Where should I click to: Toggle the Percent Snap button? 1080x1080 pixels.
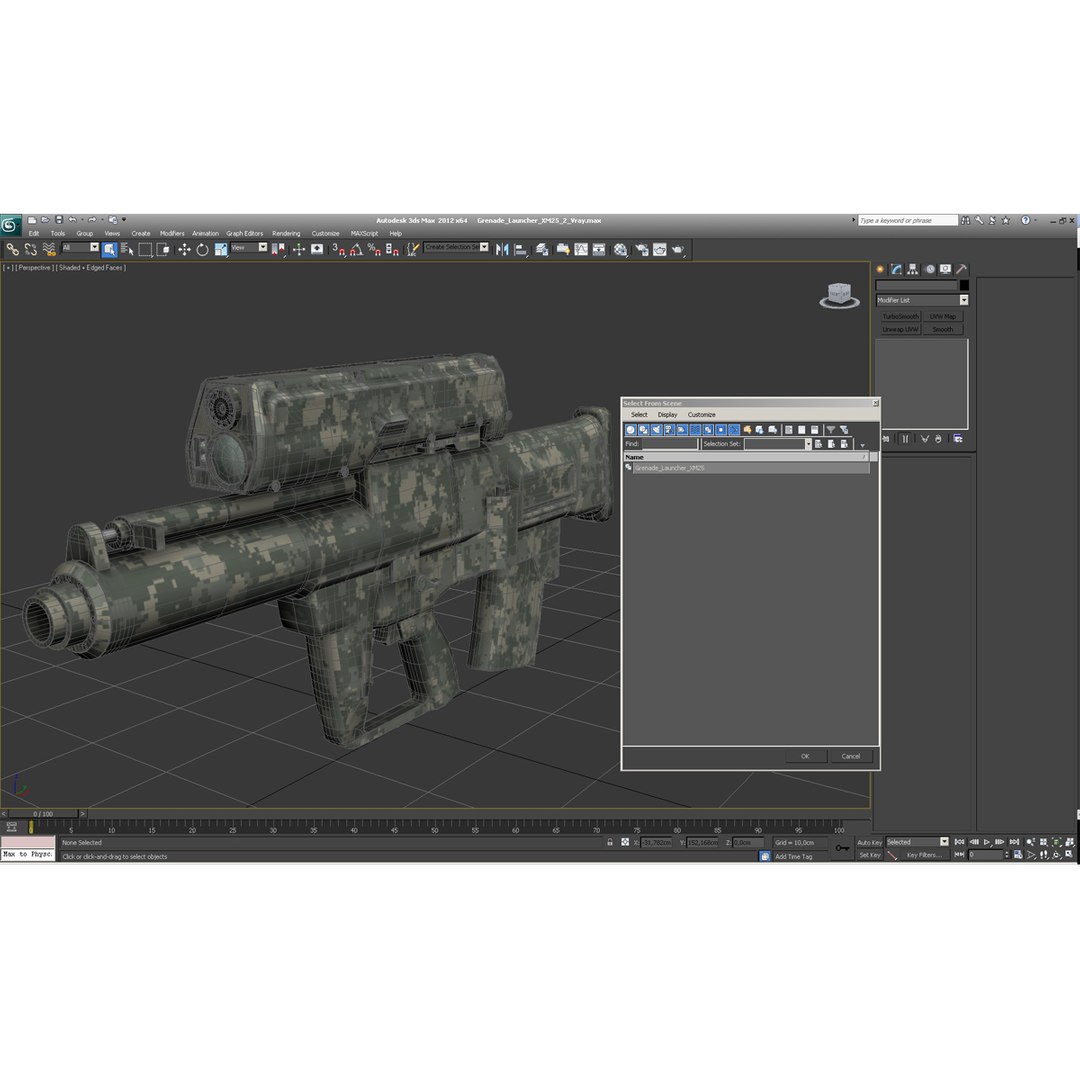(374, 249)
